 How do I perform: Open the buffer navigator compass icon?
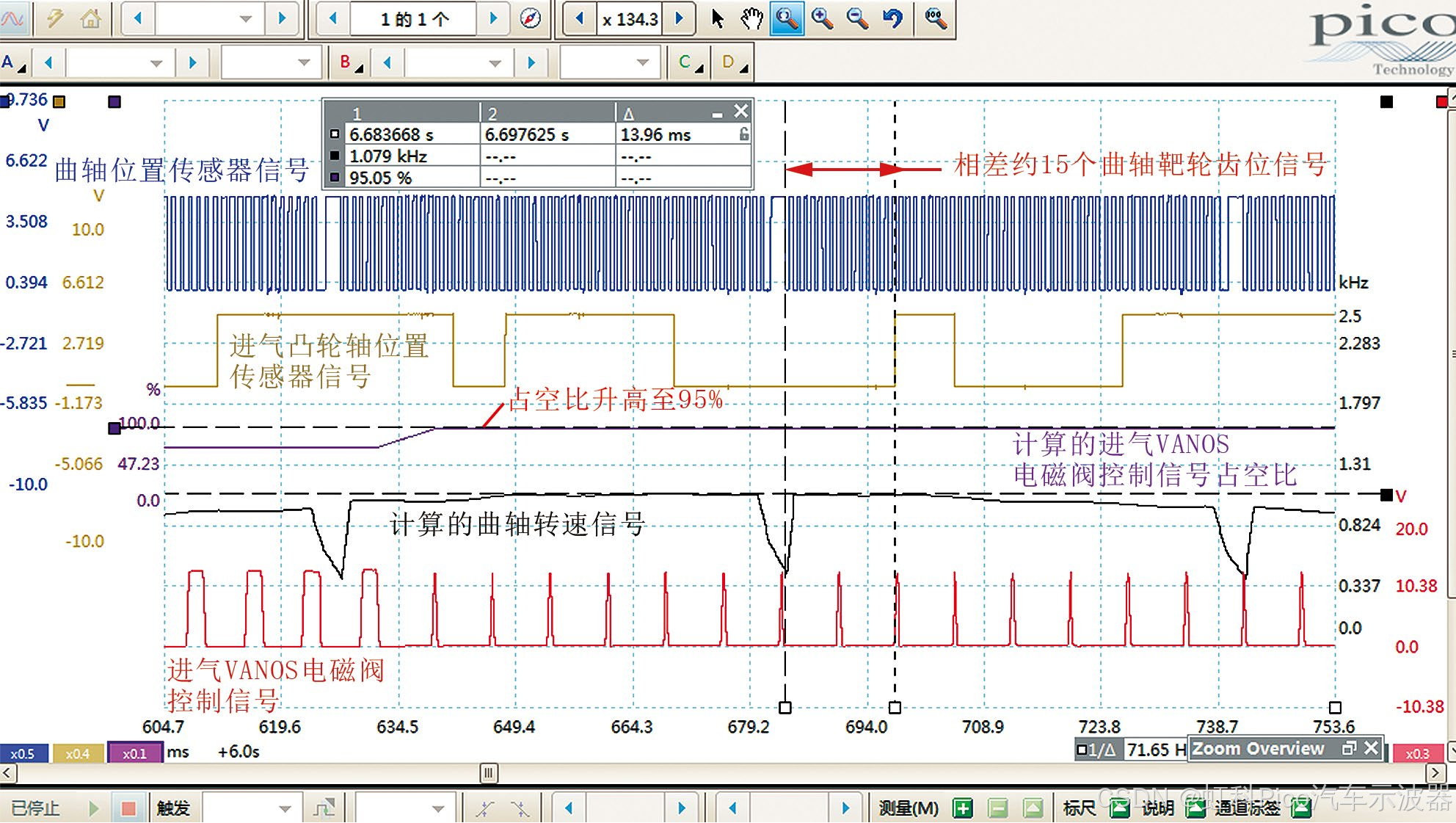[x=530, y=18]
